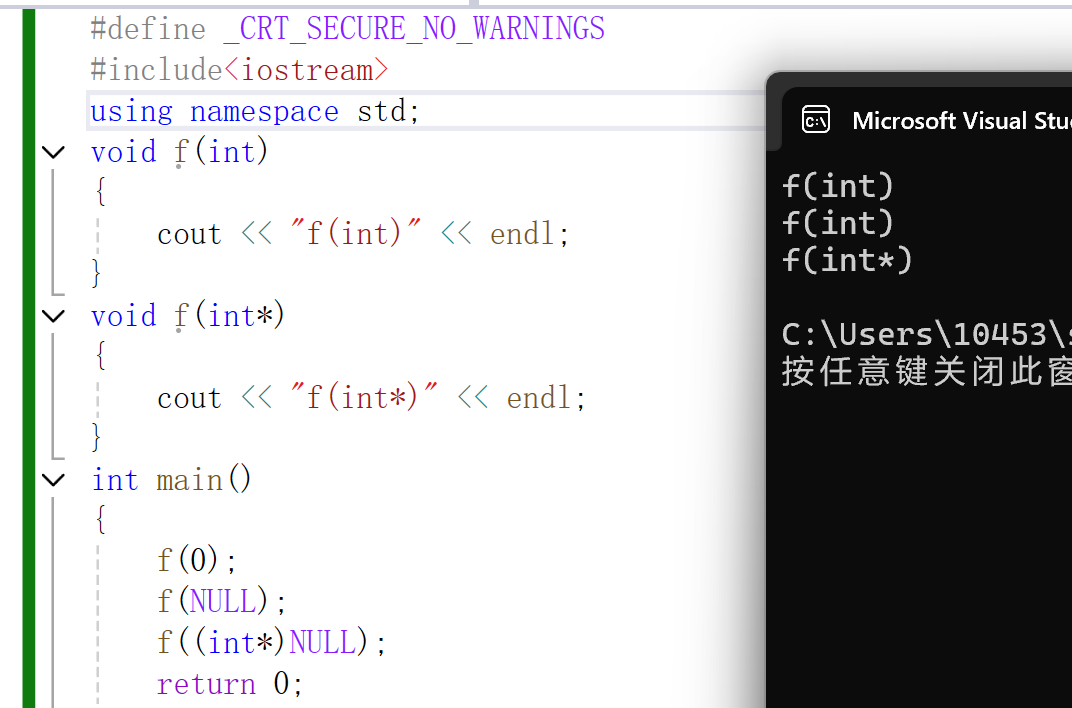Click the cout "f(int*)" statement line
The height and width of the screenshot is (708, 1072).
[371, 398]
